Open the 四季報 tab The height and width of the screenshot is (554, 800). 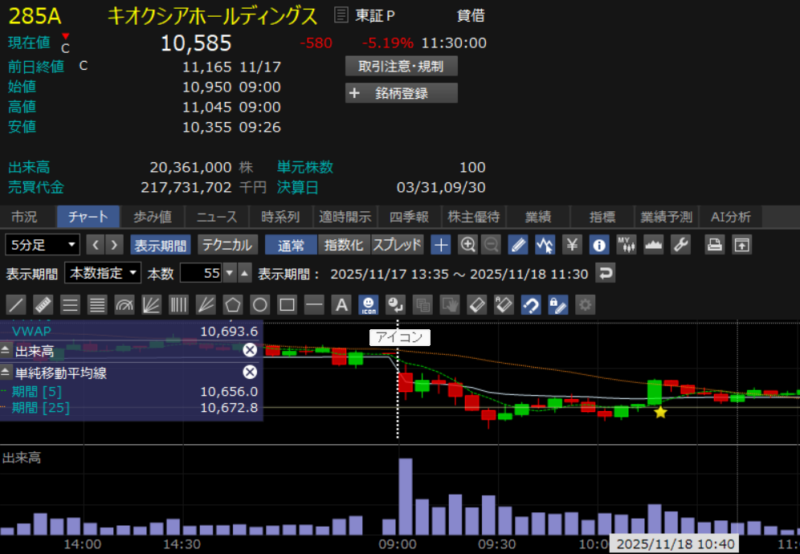408,217
